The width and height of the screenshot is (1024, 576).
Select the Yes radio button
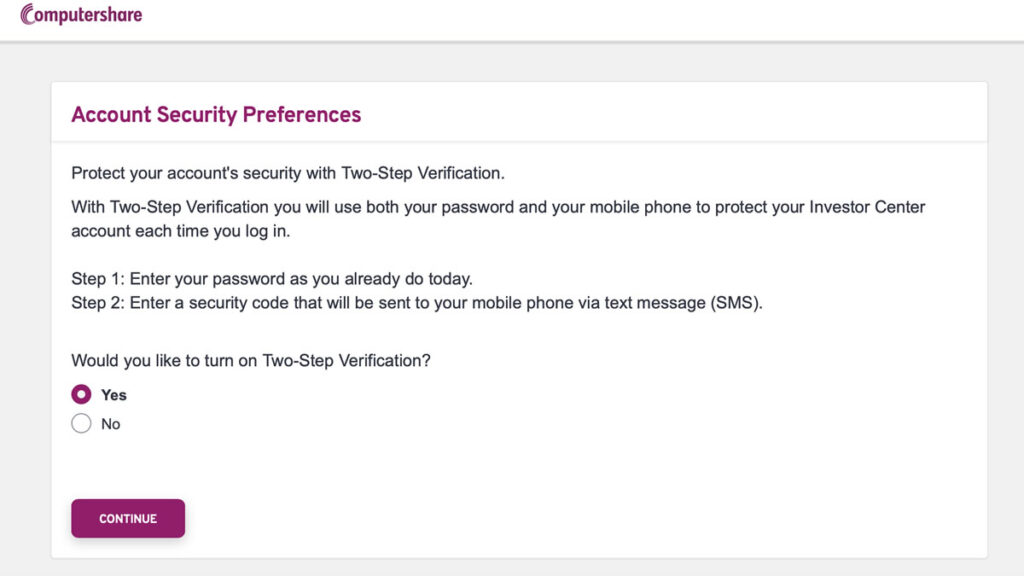pyautogui.click(x=81, y=394)
